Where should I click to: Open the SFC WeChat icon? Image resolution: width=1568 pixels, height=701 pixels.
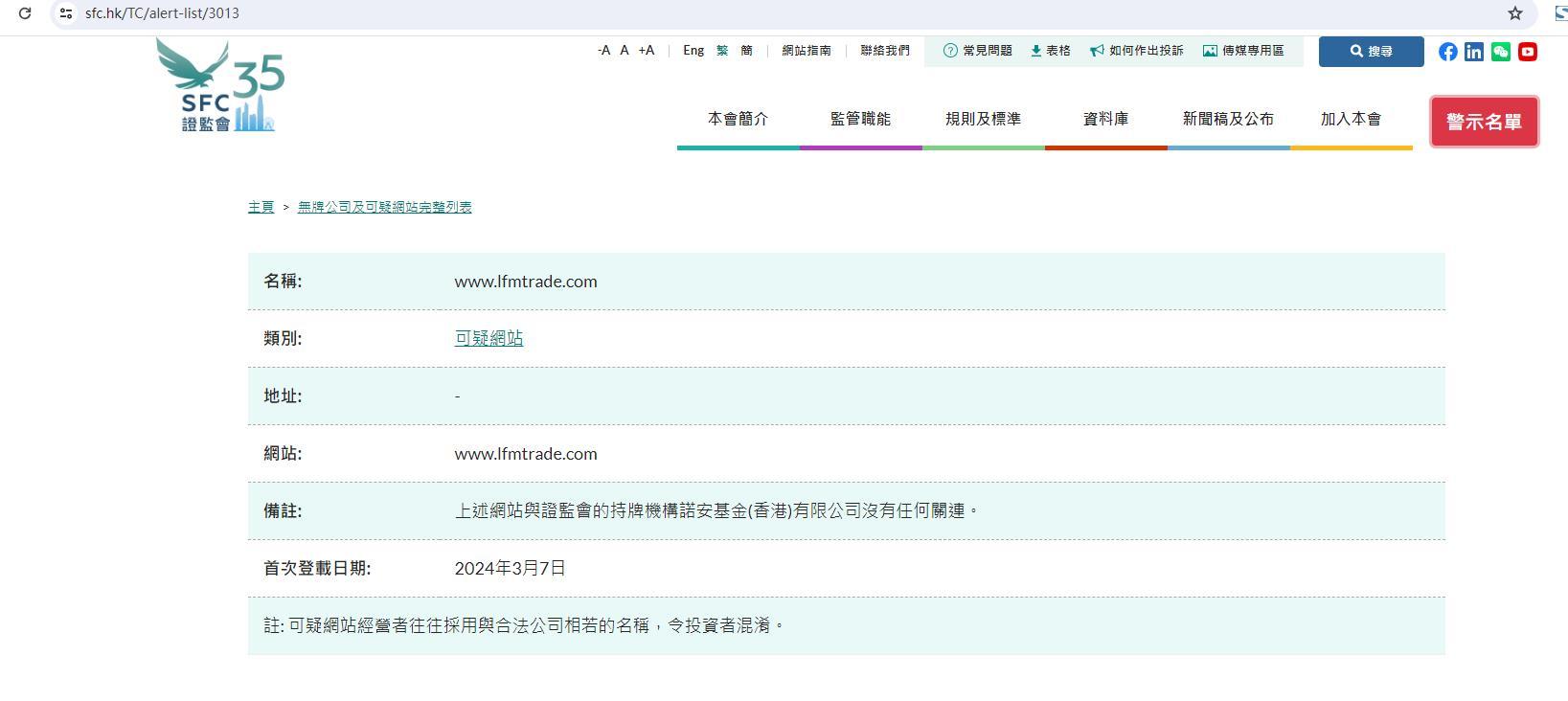click(1501, 52)
